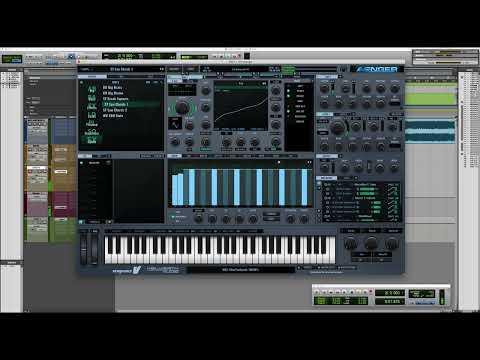
Task: Select the Saw Chords 2 preset in the list
Action: click(x=115, y=110)
